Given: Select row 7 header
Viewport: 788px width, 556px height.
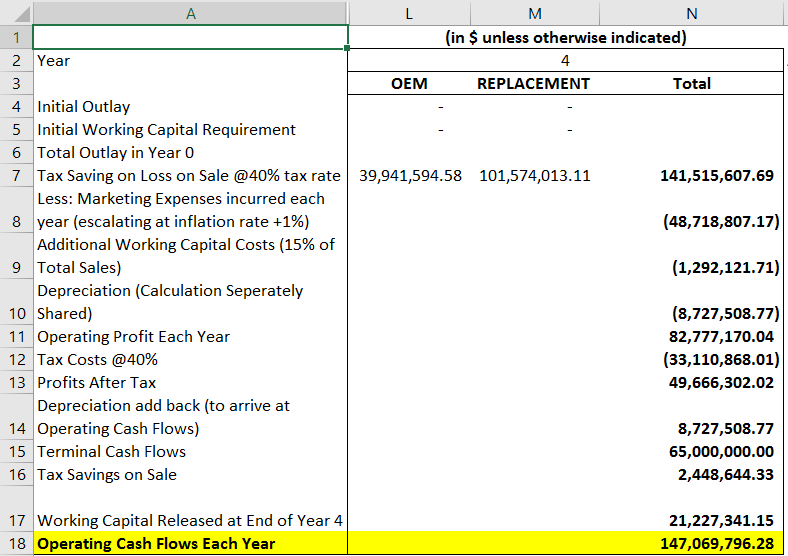Looking at the screenshot, I should tap(16, 176).
